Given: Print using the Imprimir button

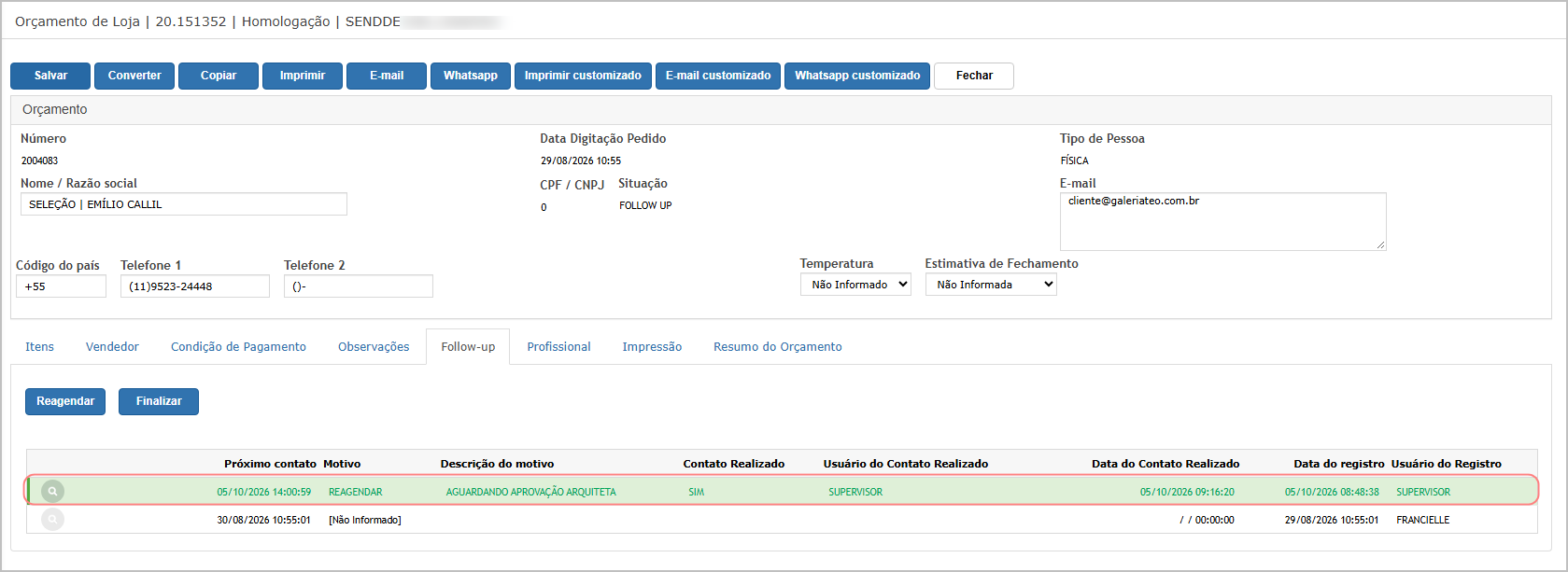Looking at the screenshot, I should [x=303, y=76].
